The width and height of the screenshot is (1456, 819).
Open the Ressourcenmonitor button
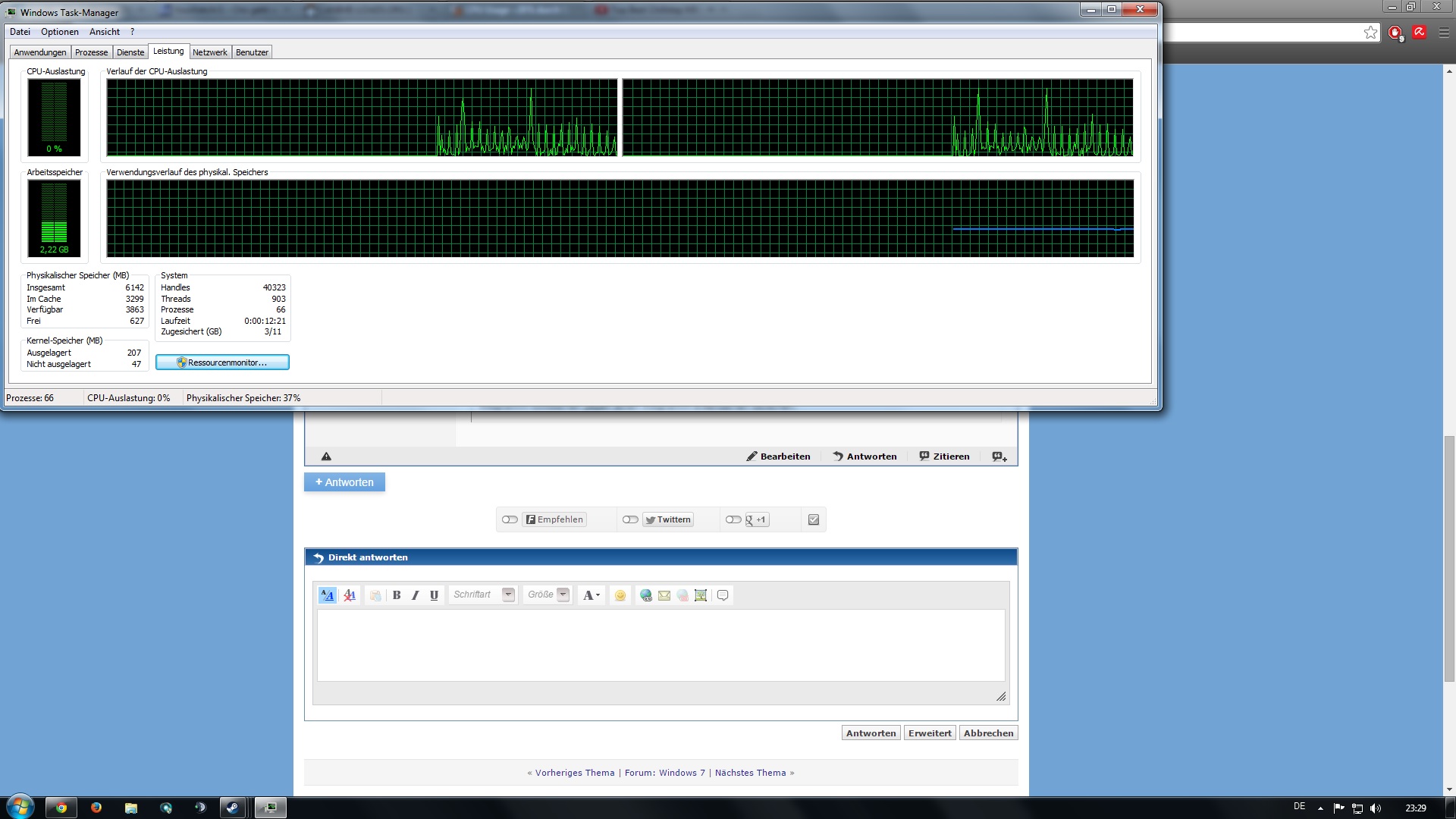[222, 362]
